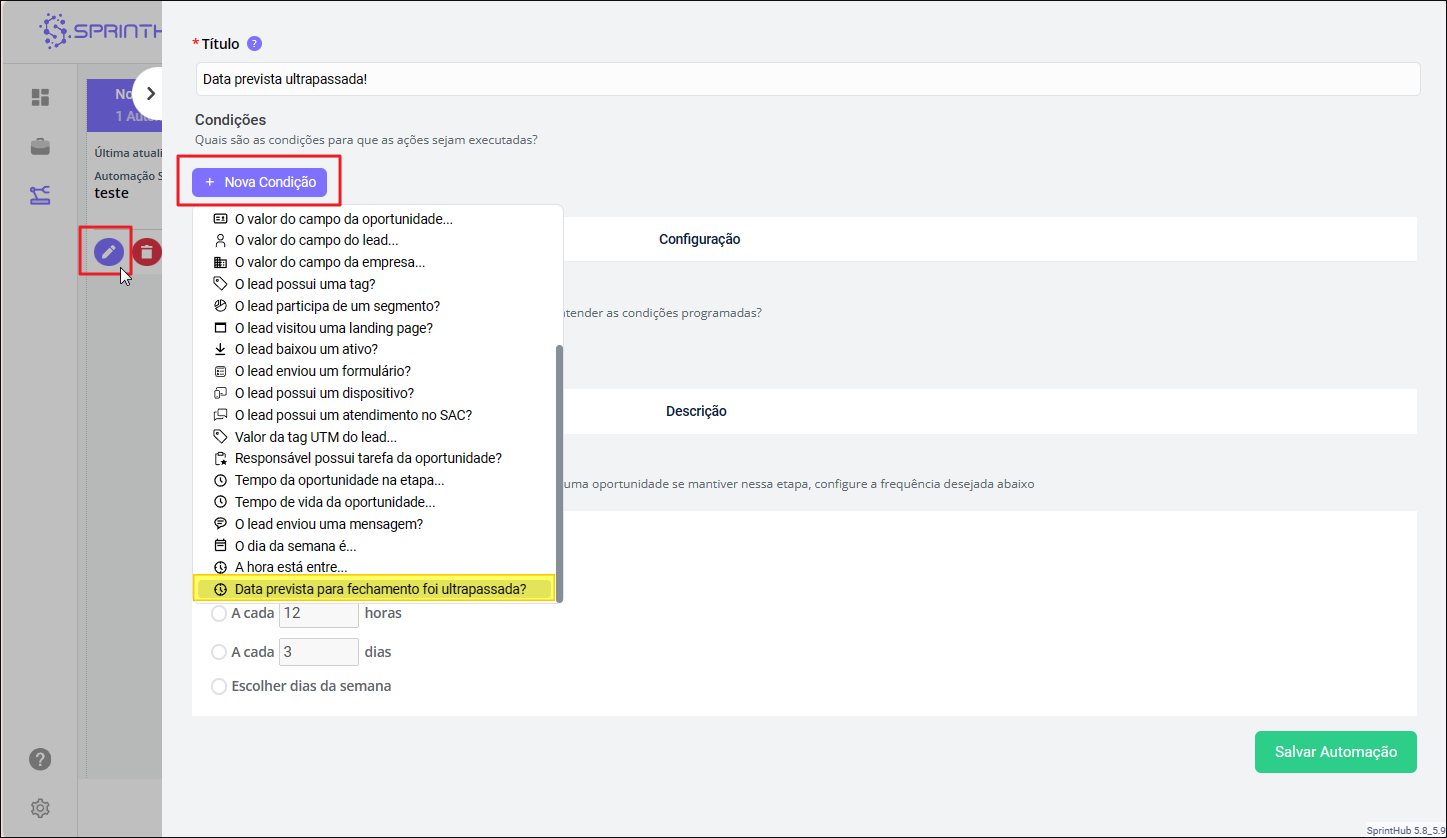
Task: Click the Salvar Automação button
Action: (1335, 752)
